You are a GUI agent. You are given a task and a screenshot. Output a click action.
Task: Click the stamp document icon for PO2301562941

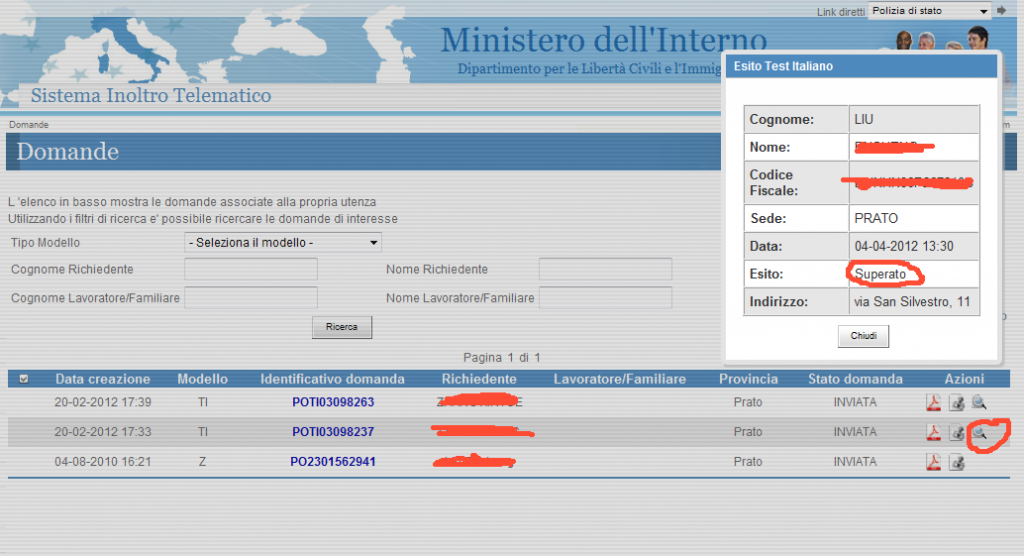point(957,462)
